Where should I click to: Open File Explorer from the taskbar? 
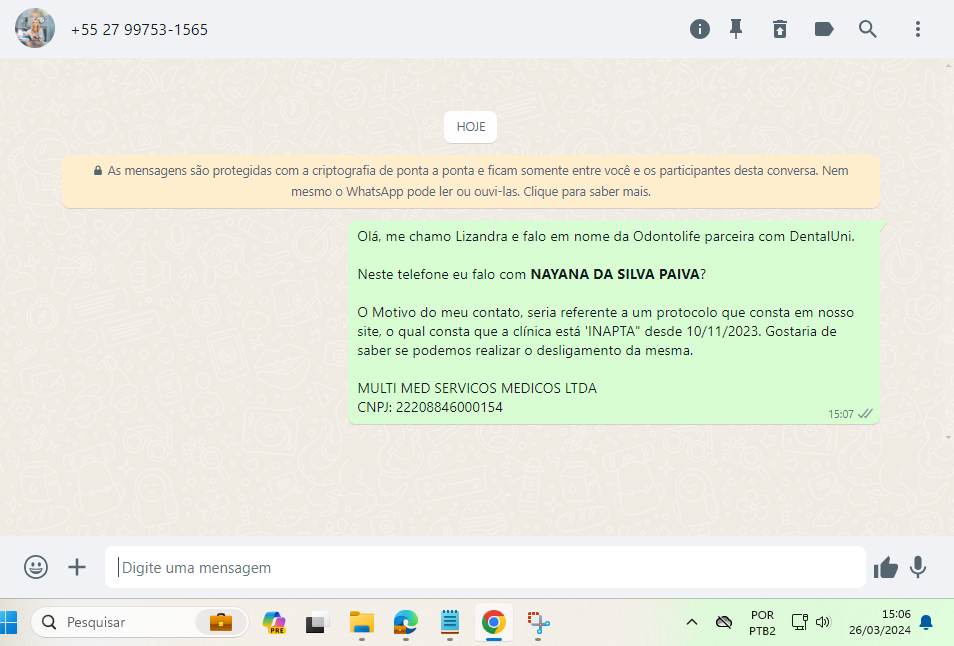pos(361,622)
